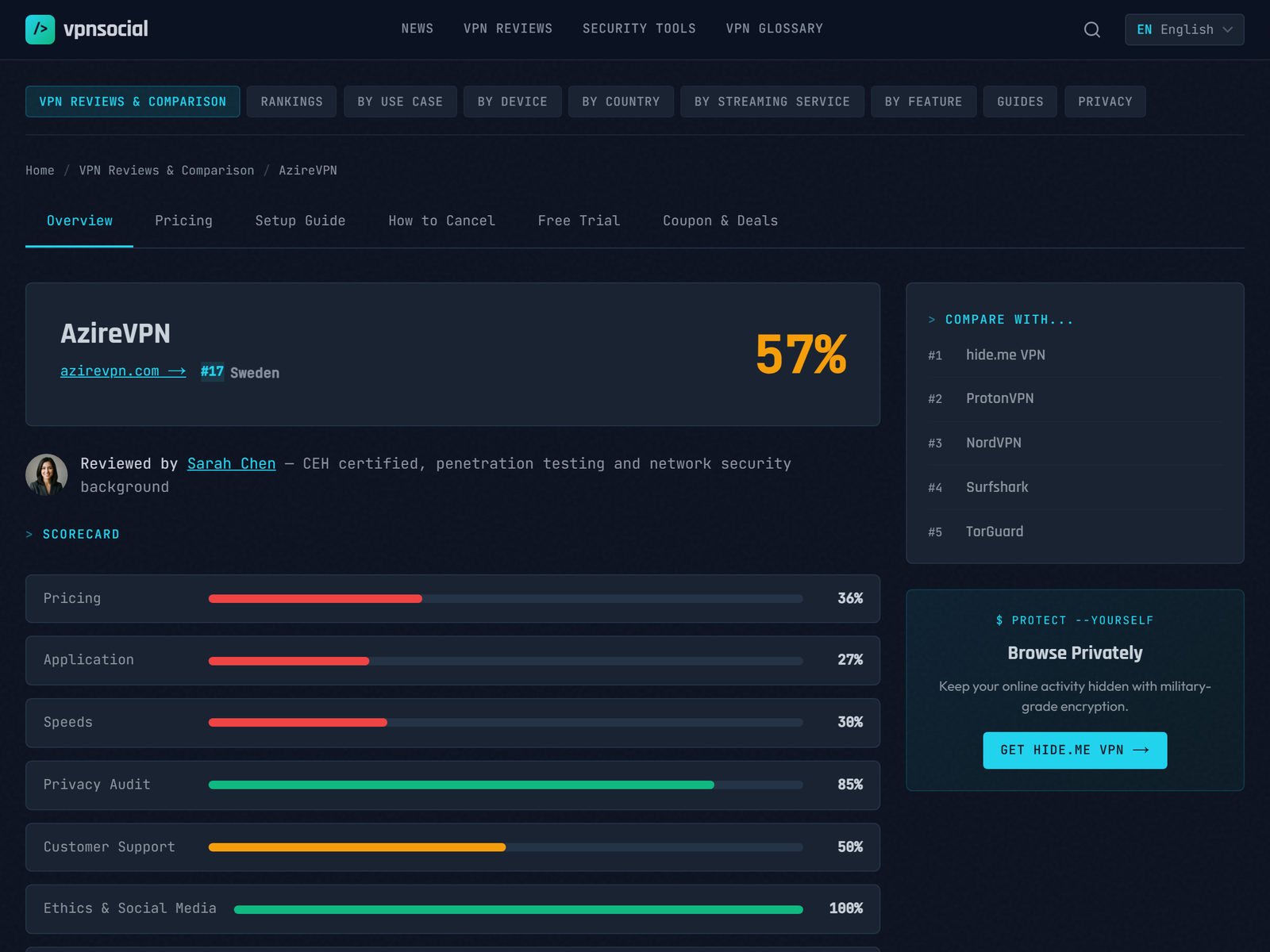Open VPN Reviews & Comparison breadcrumb
This screenshot has height=952, width=1270.
click(167, 171)
